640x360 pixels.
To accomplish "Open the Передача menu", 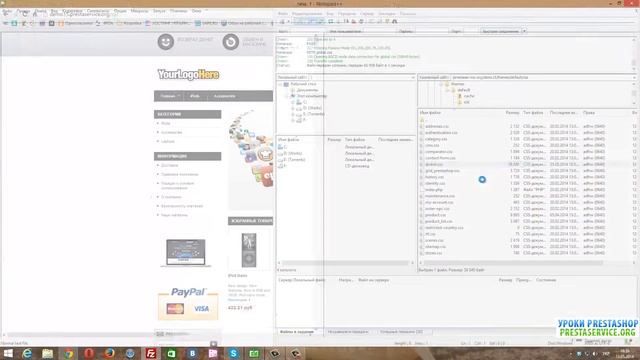I will (x=347, y=13).
